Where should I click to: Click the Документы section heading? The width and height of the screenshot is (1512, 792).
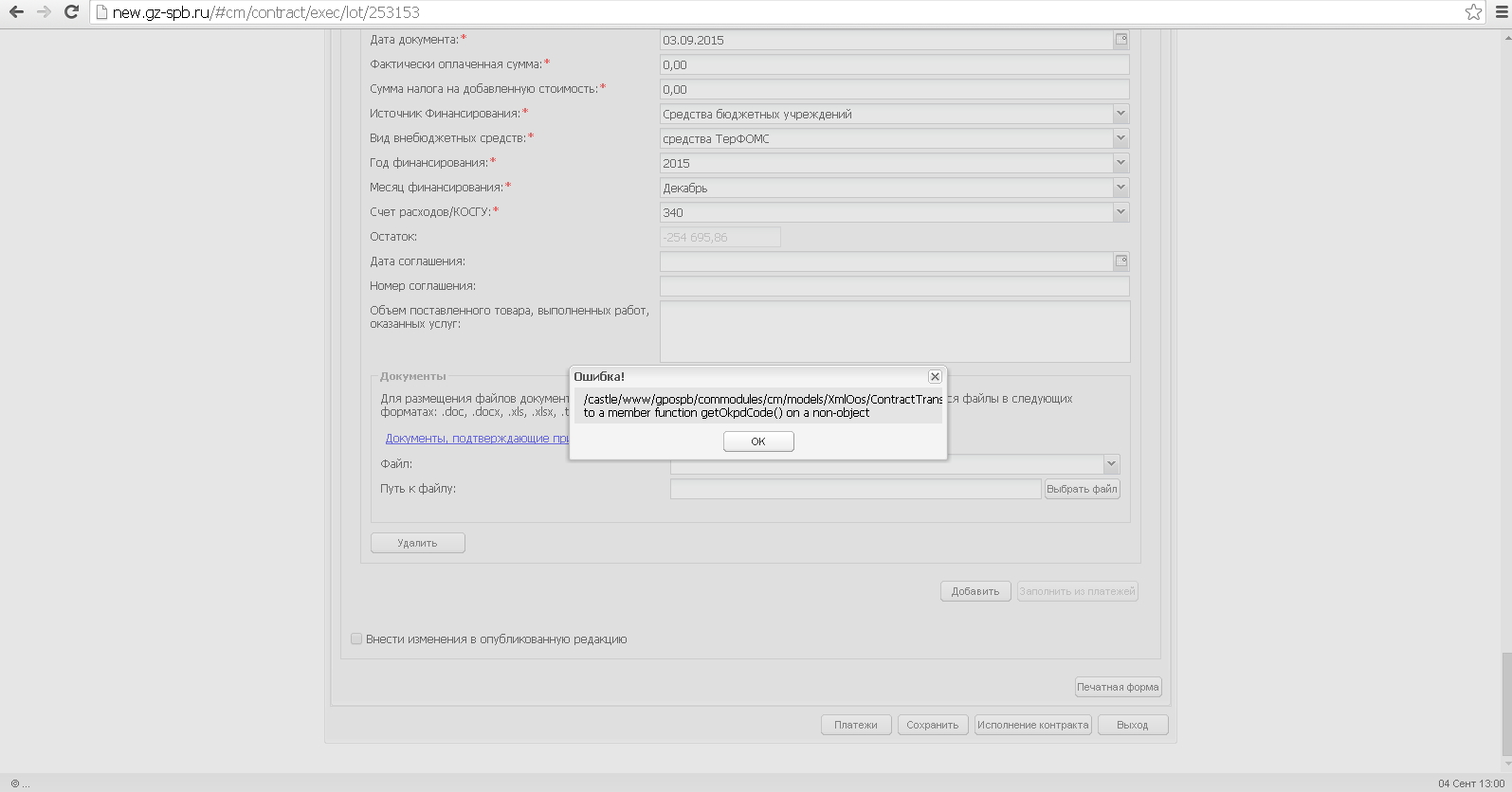412,376
